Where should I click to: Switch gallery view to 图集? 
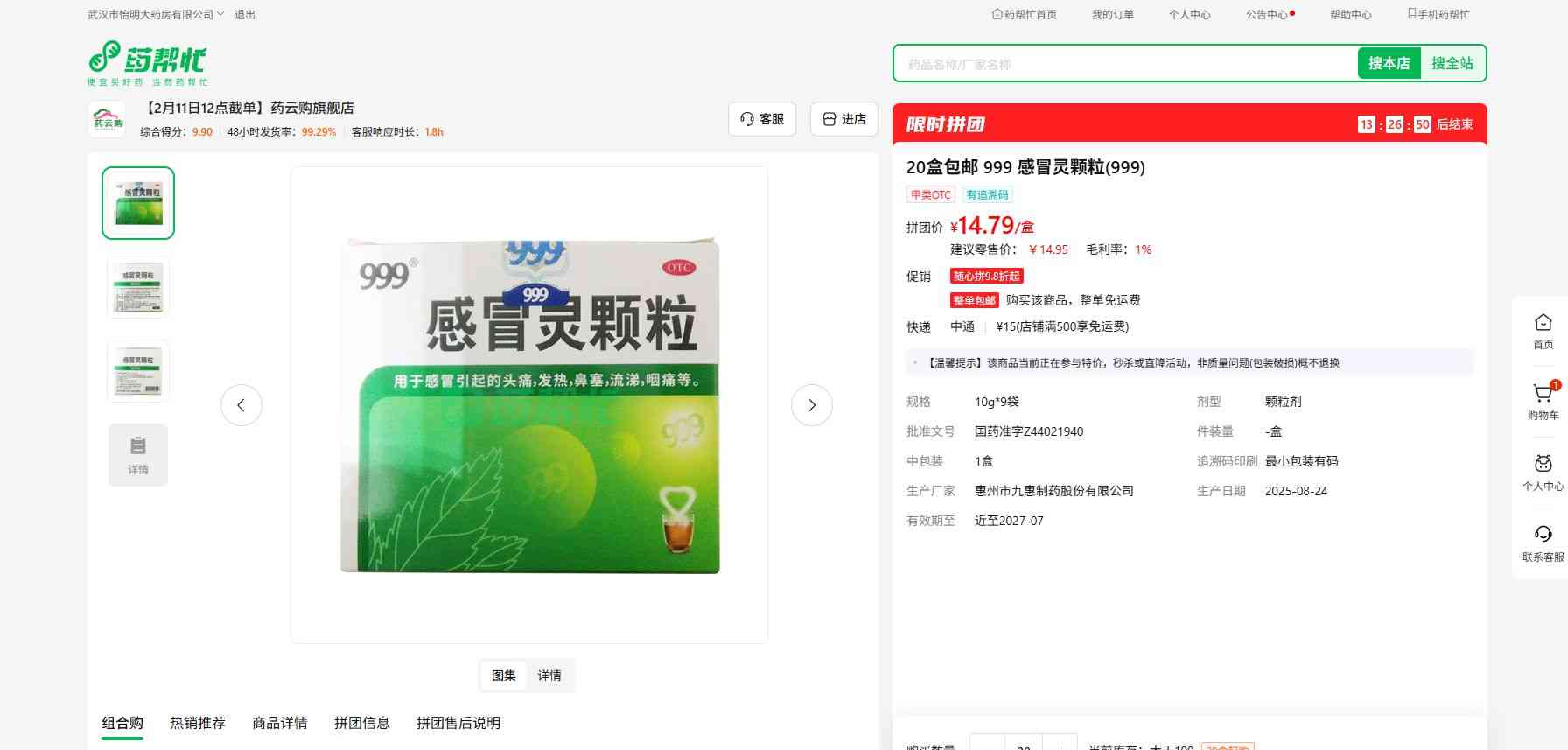click(x=504, y=676)
